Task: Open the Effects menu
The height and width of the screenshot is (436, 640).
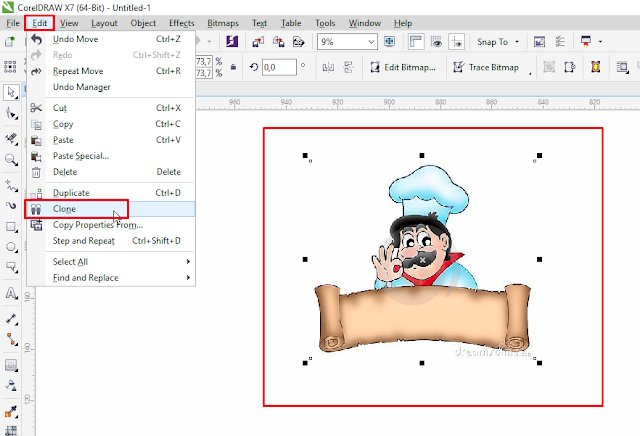Action: (181, 23)
